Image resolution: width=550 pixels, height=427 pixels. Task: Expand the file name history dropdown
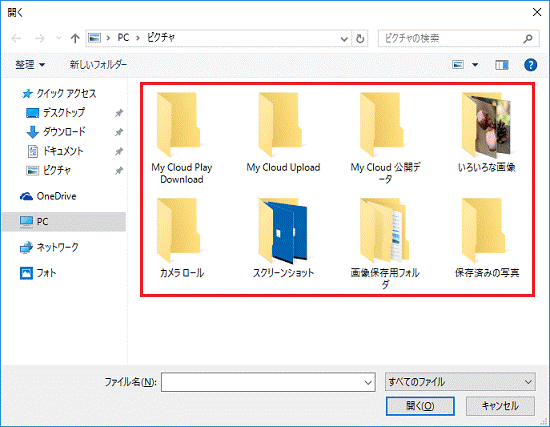[x=368, y=382]
